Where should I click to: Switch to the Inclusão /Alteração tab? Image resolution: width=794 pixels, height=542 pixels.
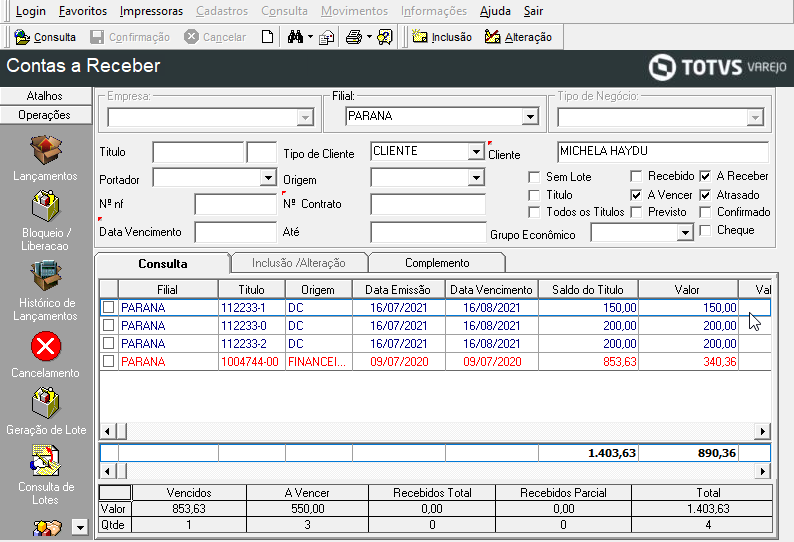tap(299, 263)
